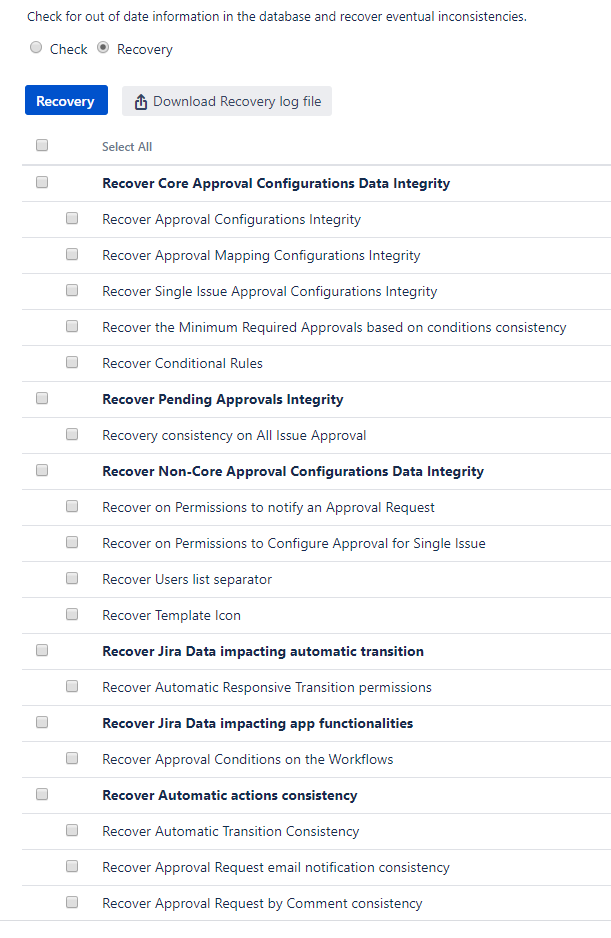
Task: Tick the Select All checkbox
Action: (42, 146)
